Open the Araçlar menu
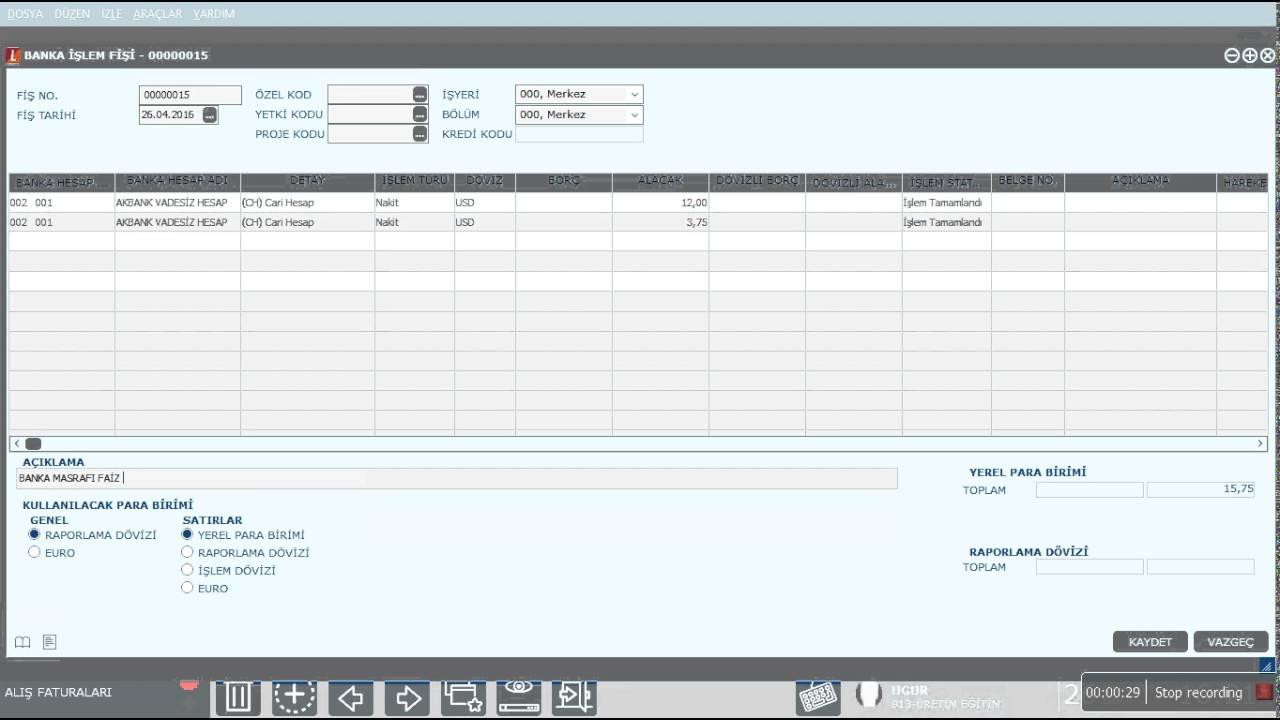 (158, 14)
